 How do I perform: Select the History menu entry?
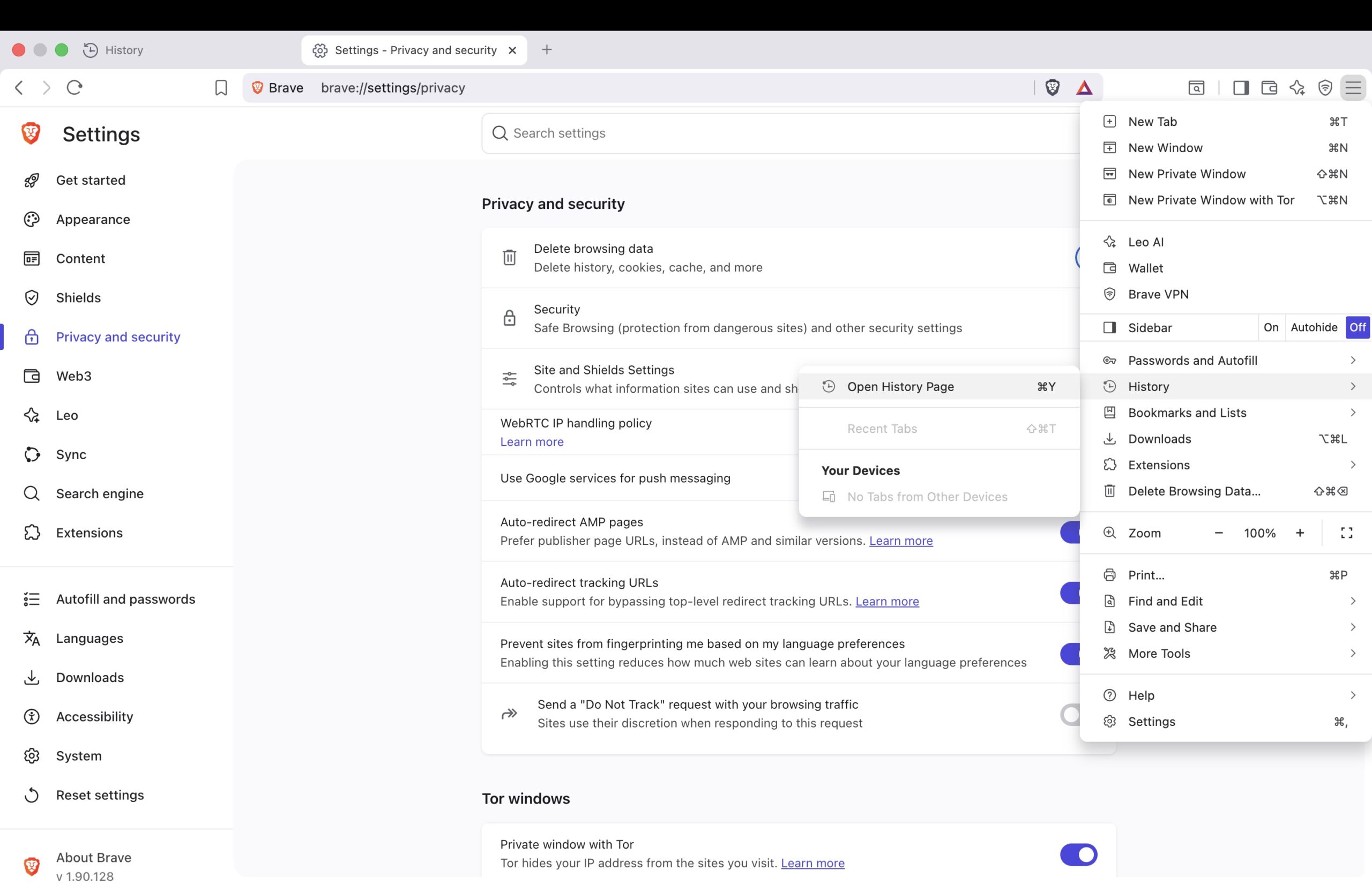tap(1226, 387)
